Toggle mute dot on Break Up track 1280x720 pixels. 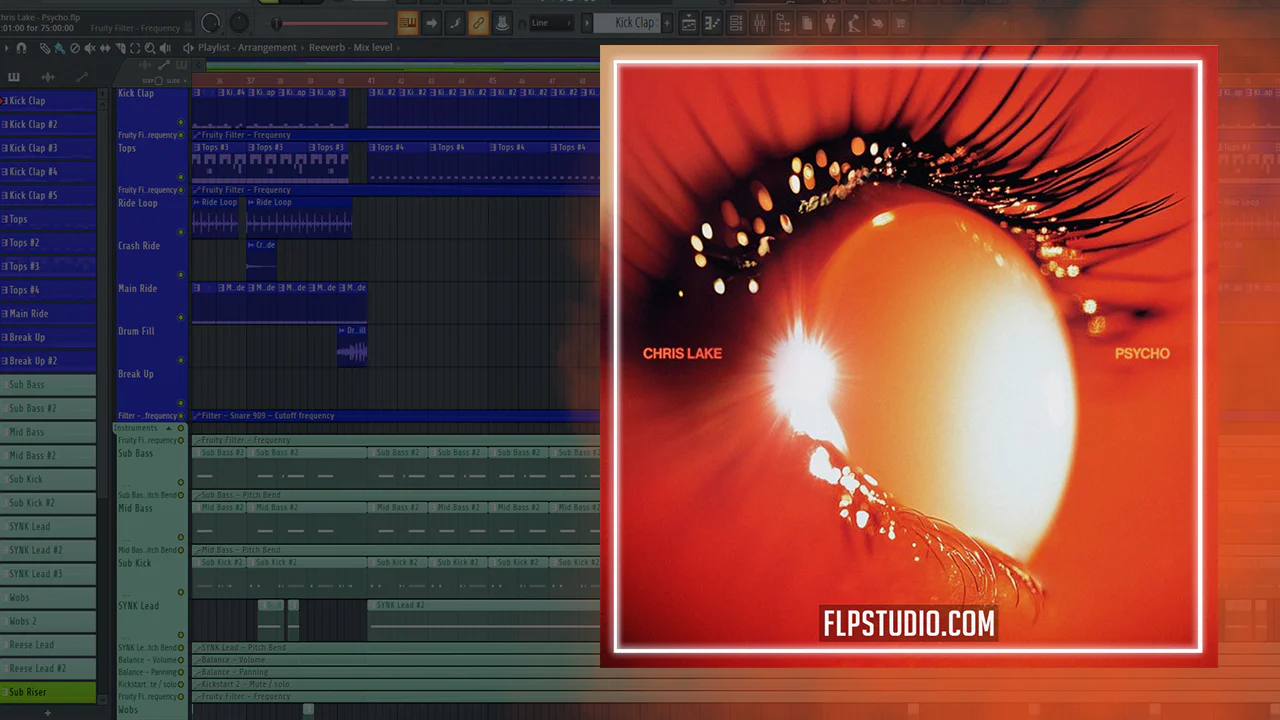pos(181,403)
